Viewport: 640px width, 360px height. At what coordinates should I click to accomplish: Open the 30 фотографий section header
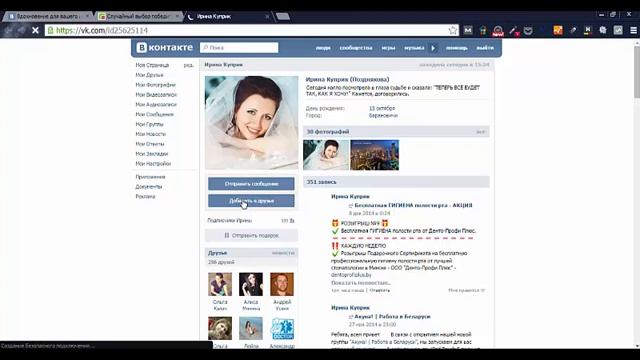tap(396, 132)
